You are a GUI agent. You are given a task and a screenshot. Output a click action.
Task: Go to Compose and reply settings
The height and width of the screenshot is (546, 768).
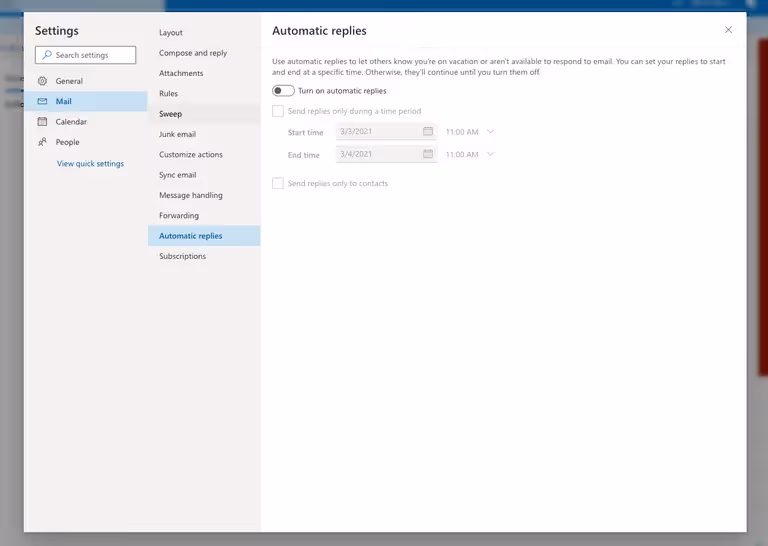[x=193, y=53]
